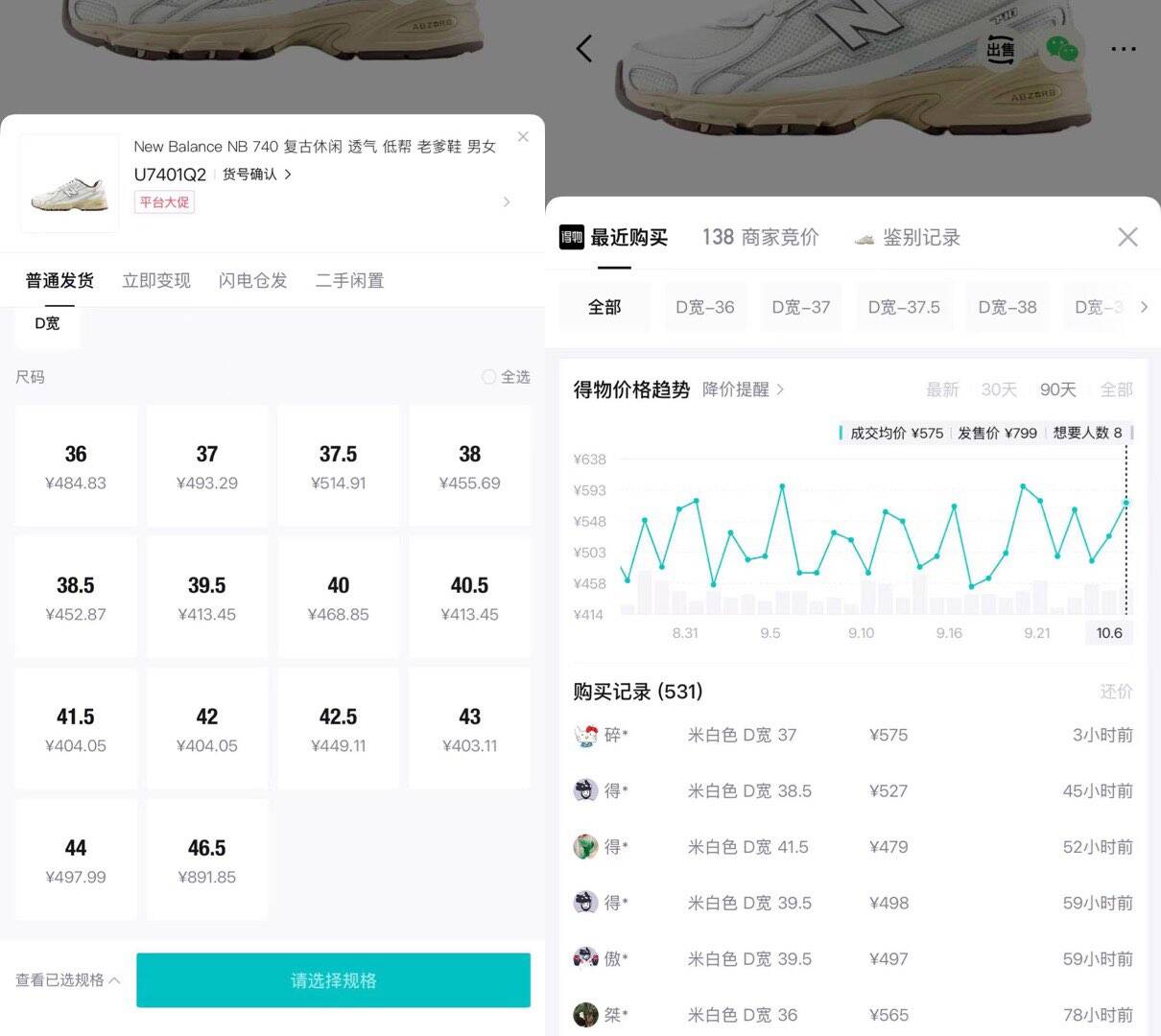This screenshot has height=1036, width=1161.
Task: Set price trend range to 30天
Action: [999, 389]
